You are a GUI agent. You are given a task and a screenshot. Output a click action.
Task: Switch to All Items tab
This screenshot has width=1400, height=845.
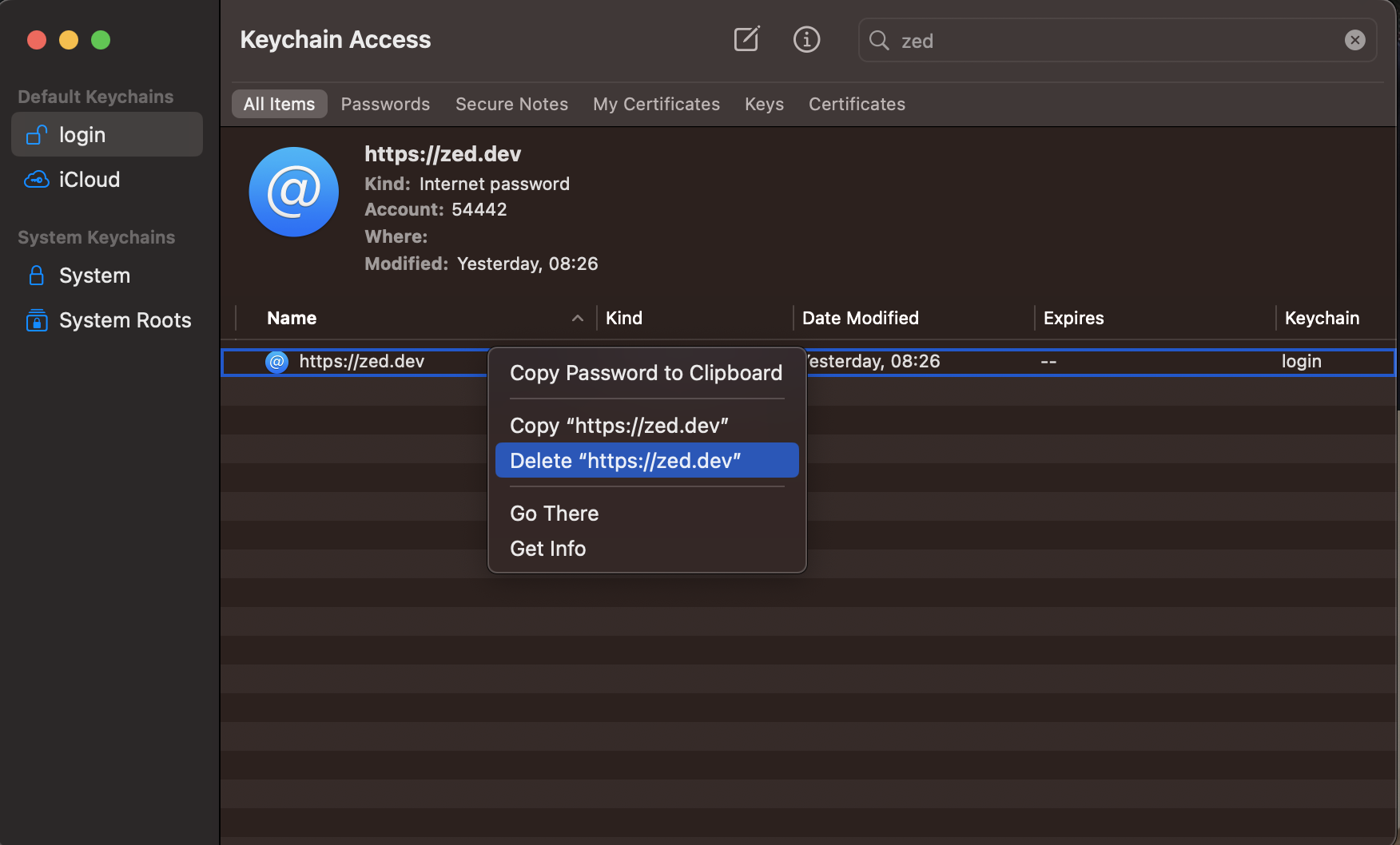279,104
